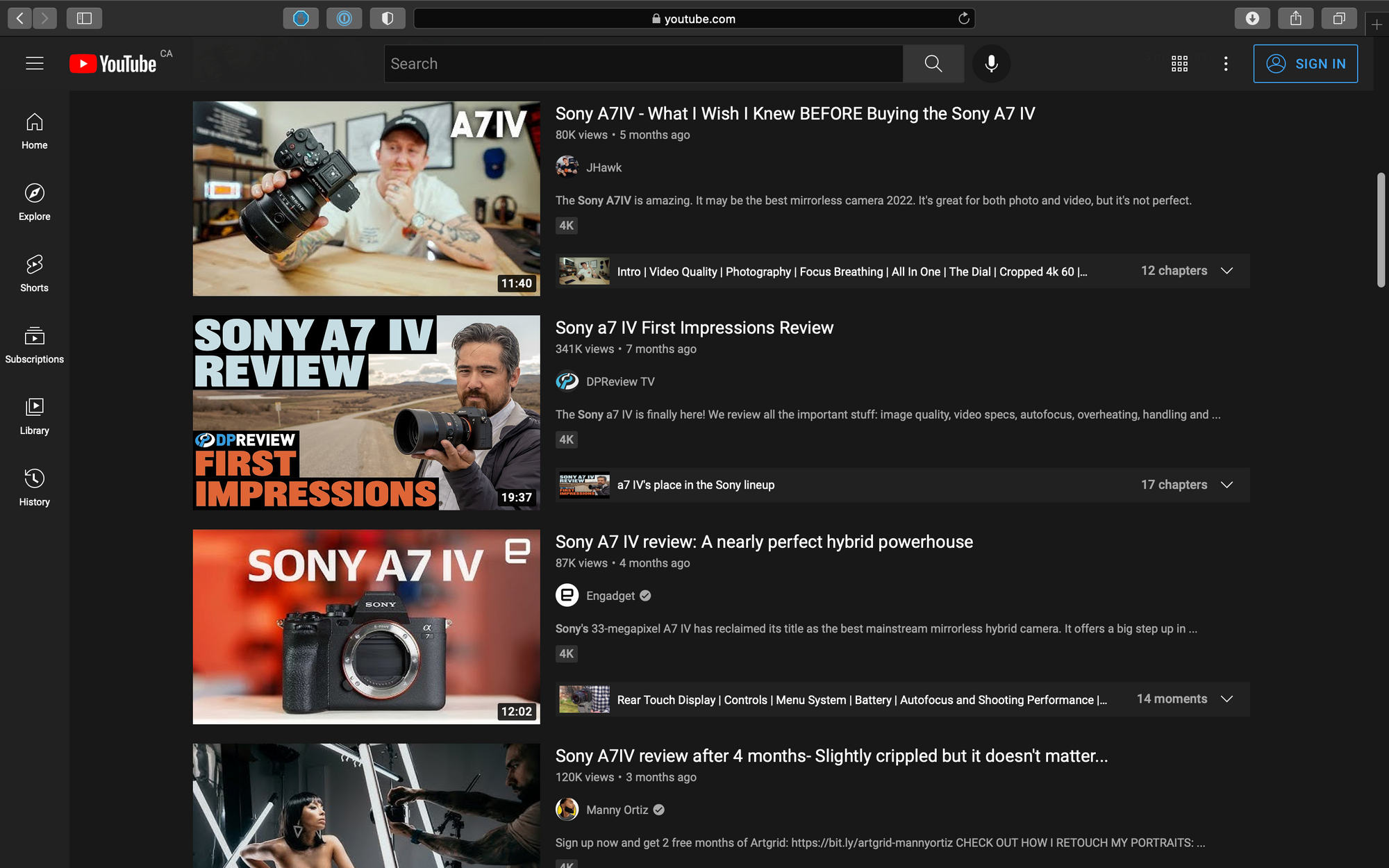Open the JHawk channel name link
This screenshot has height=868, width=1389.
(604, 167)
